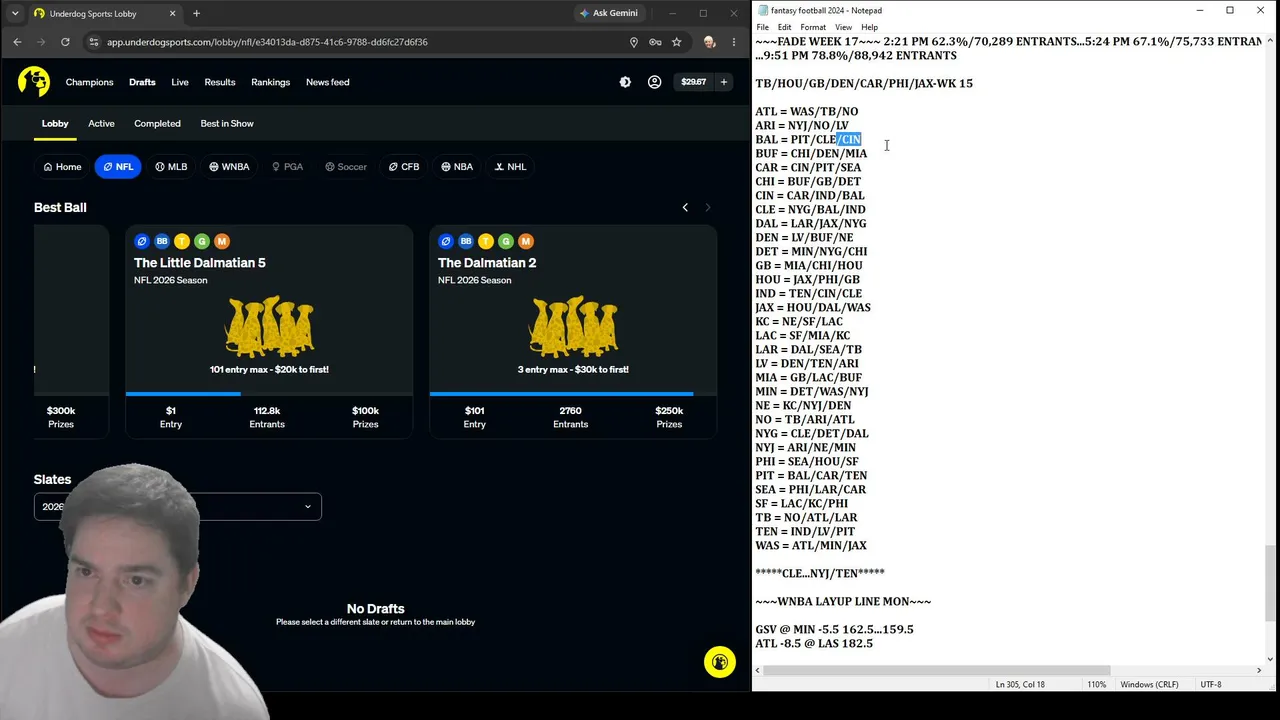Select the MLB sport filter chip
Image resolution: width=1280 pixels, height=720 pixels.
point(171,167)
